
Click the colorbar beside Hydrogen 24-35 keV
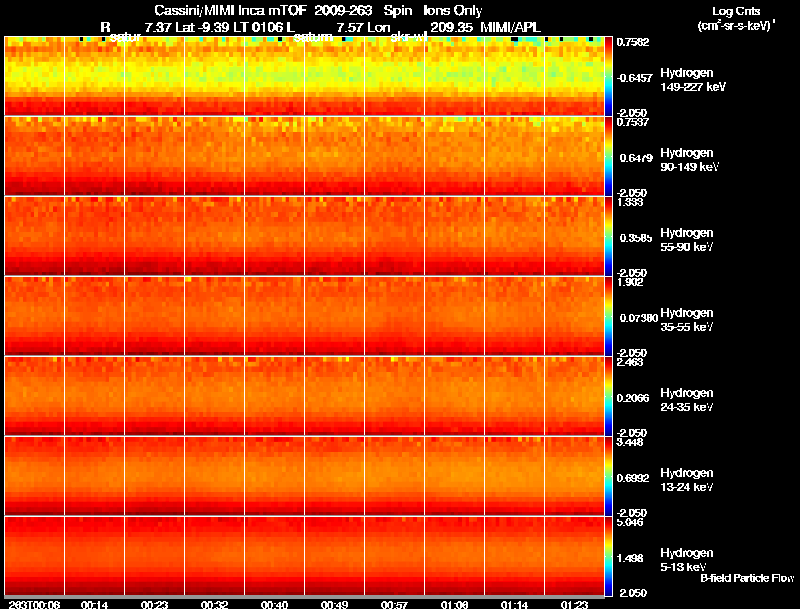(608, 396)
